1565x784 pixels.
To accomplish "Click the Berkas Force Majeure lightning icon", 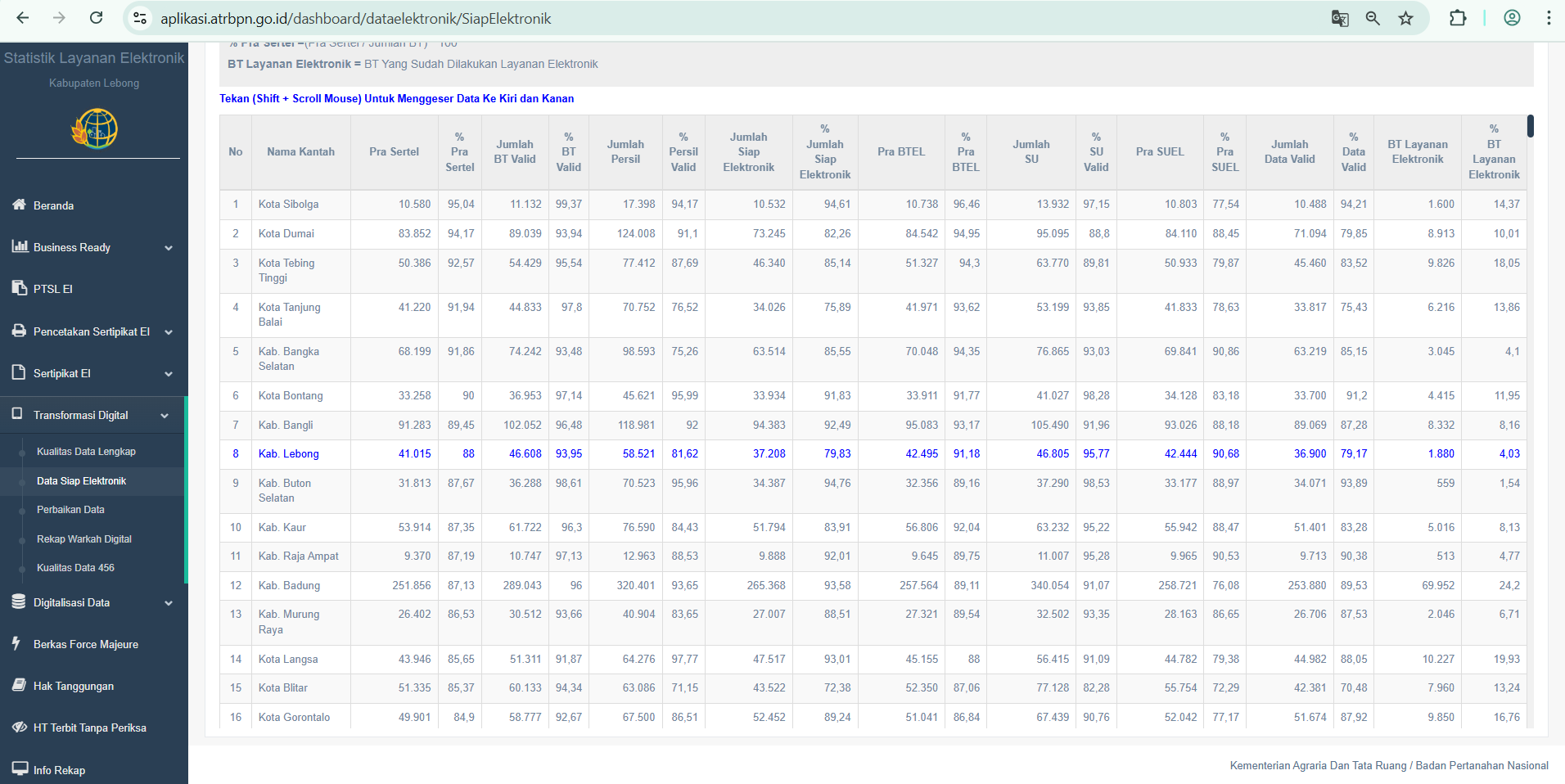I will point(16,643).
